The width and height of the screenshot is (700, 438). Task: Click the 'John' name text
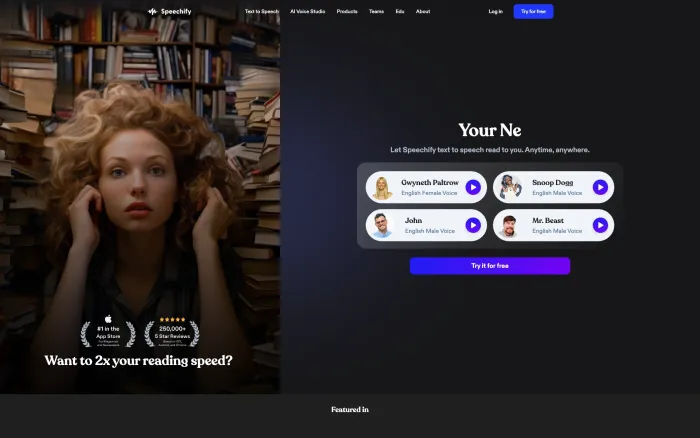point(413,221)
